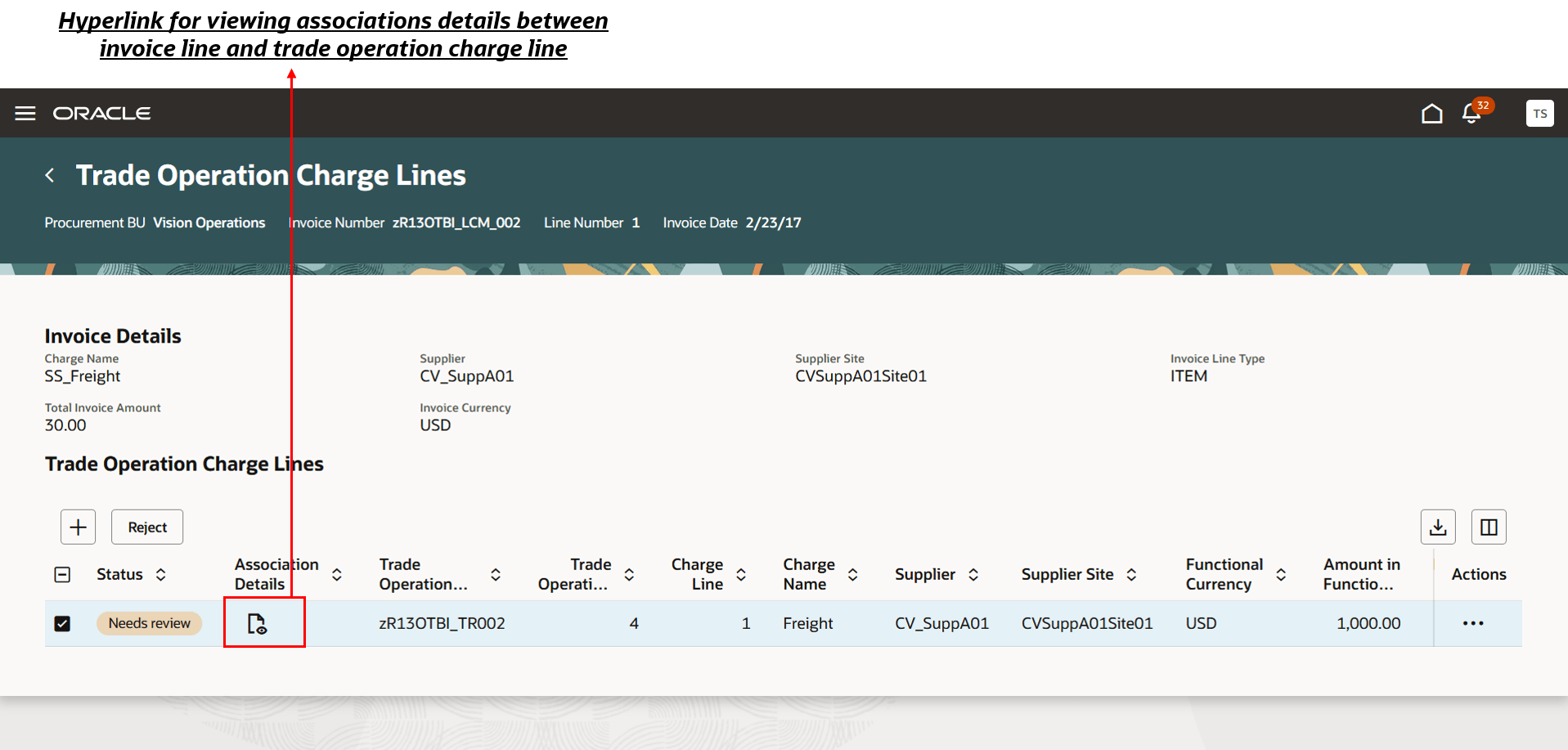
Task: Click the Needs review status badge
Action: (x=150, y=623)
